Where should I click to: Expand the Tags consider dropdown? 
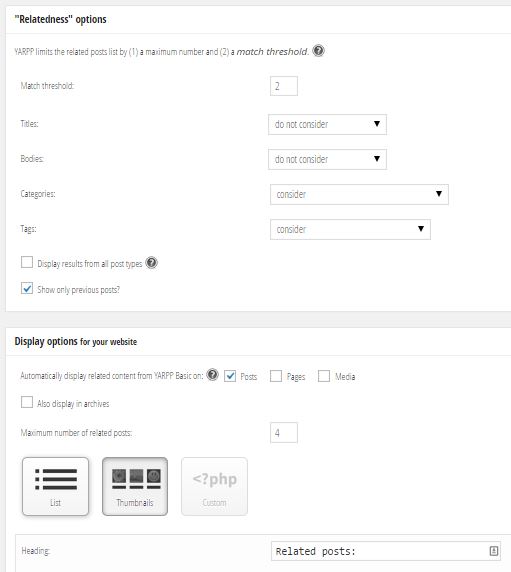[x=350, y=229]
